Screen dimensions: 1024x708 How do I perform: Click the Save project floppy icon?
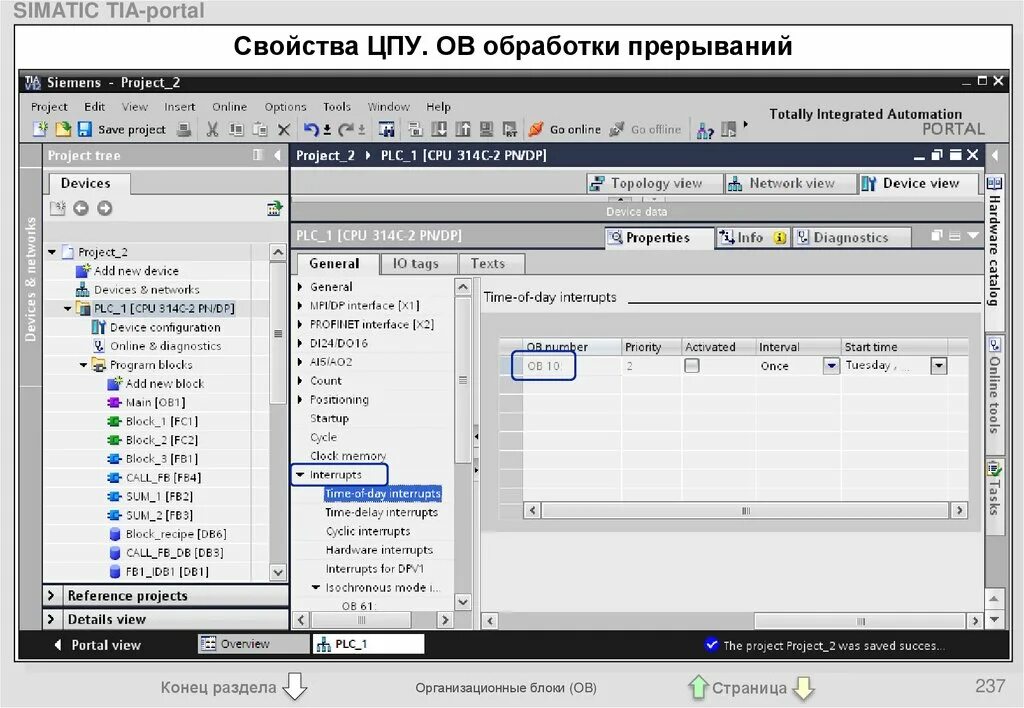click(84, 129)
